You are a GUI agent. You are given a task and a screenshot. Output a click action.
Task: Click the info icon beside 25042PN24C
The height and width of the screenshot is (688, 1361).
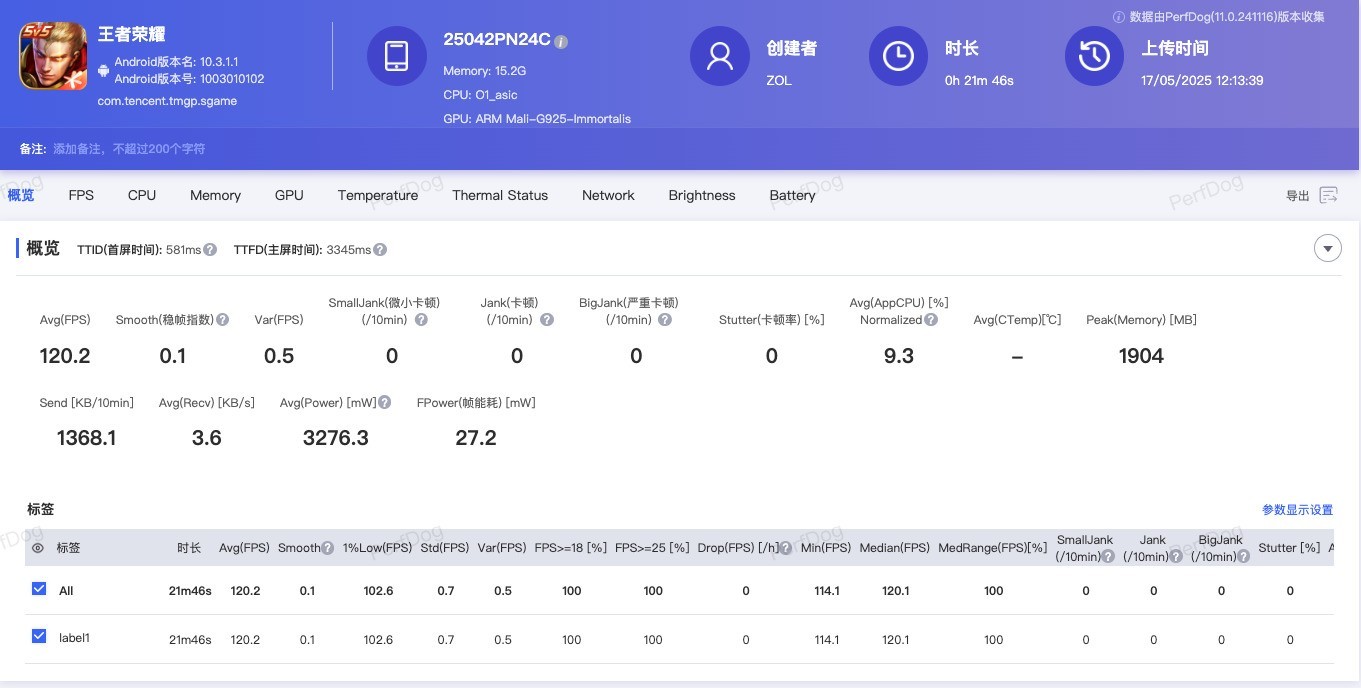coord(562,42)
